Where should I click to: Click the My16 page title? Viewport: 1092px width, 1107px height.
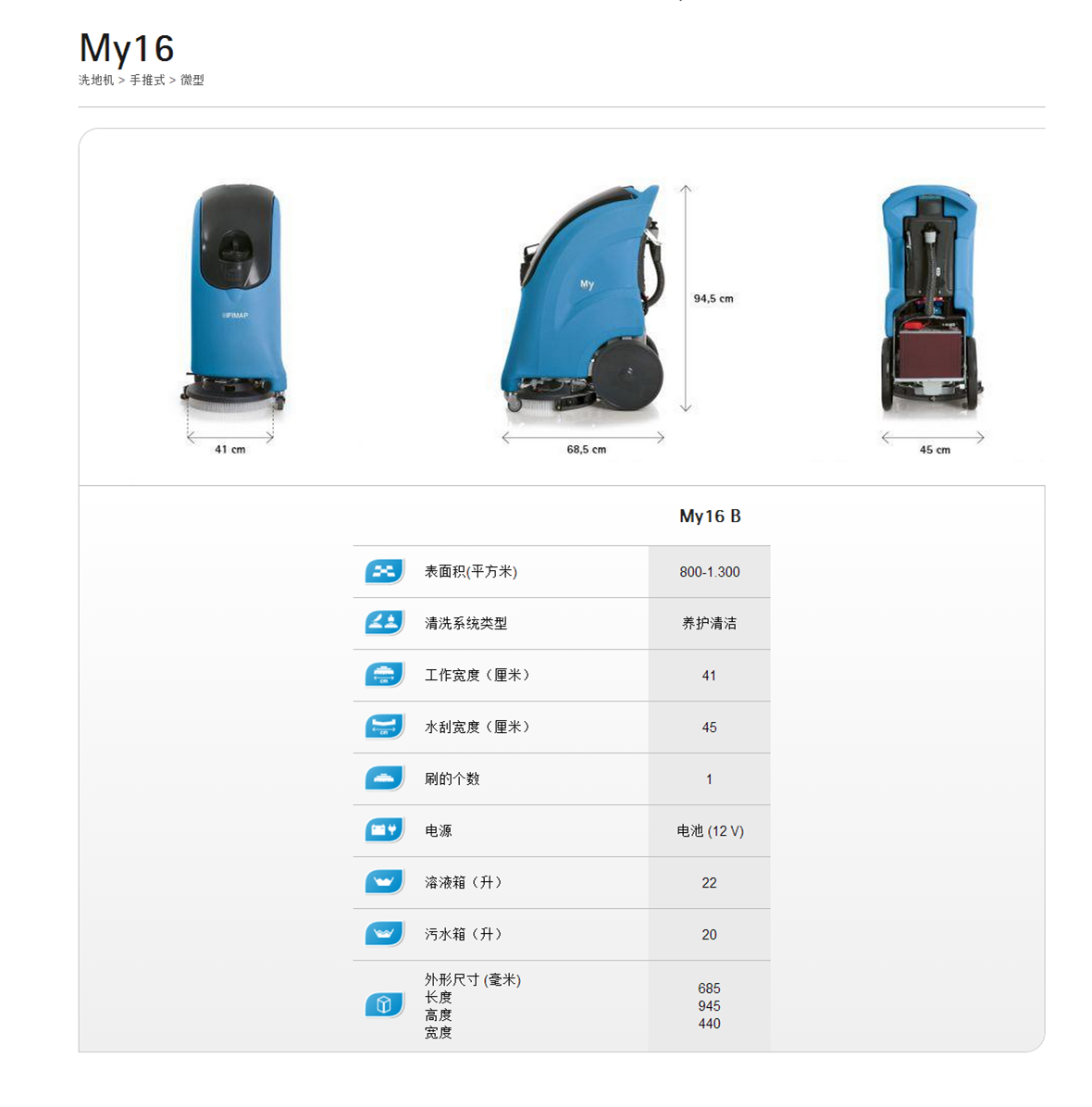(127, 49)
